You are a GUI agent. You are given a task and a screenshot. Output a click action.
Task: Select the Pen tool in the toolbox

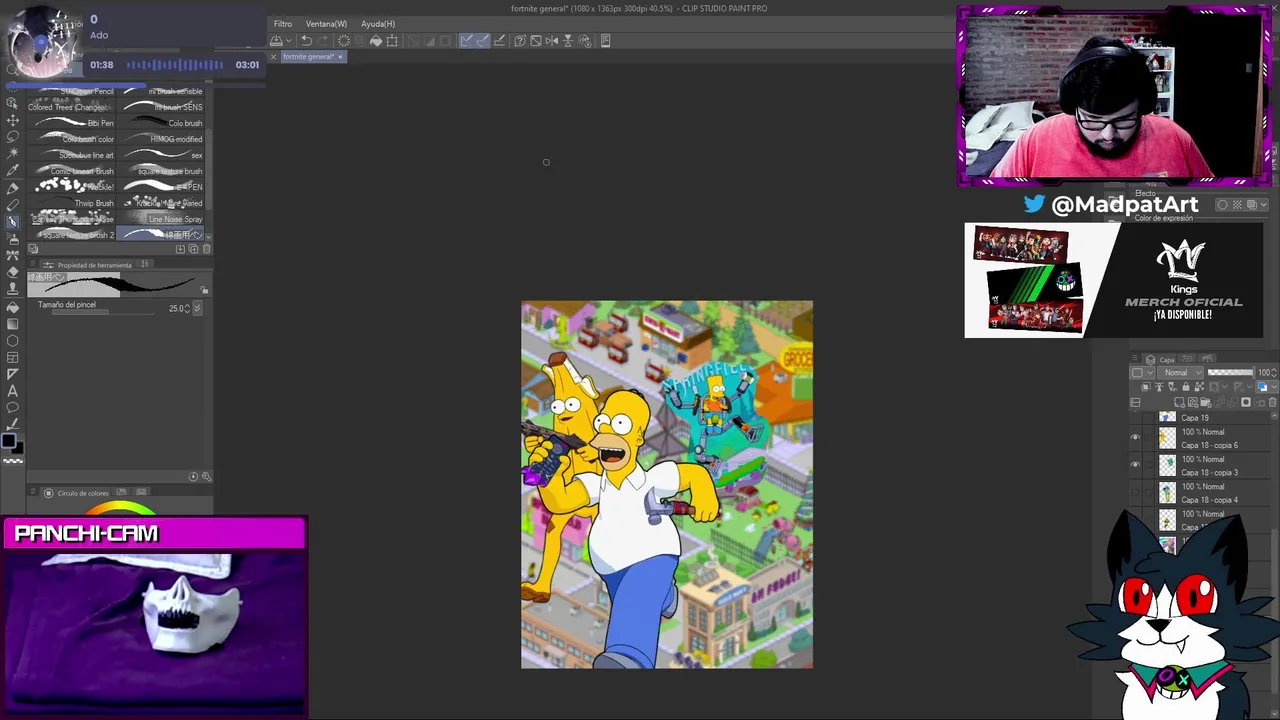coord(12,188)
